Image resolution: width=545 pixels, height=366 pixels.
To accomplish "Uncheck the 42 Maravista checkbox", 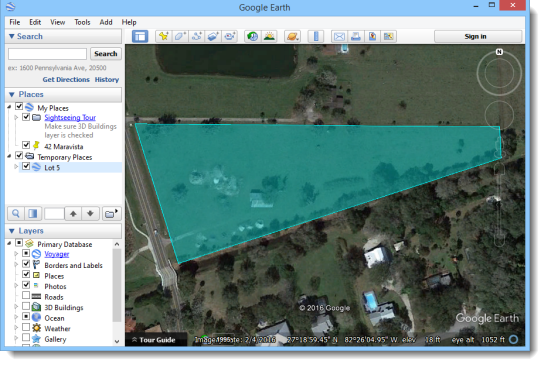I will (x=26, y=145).
